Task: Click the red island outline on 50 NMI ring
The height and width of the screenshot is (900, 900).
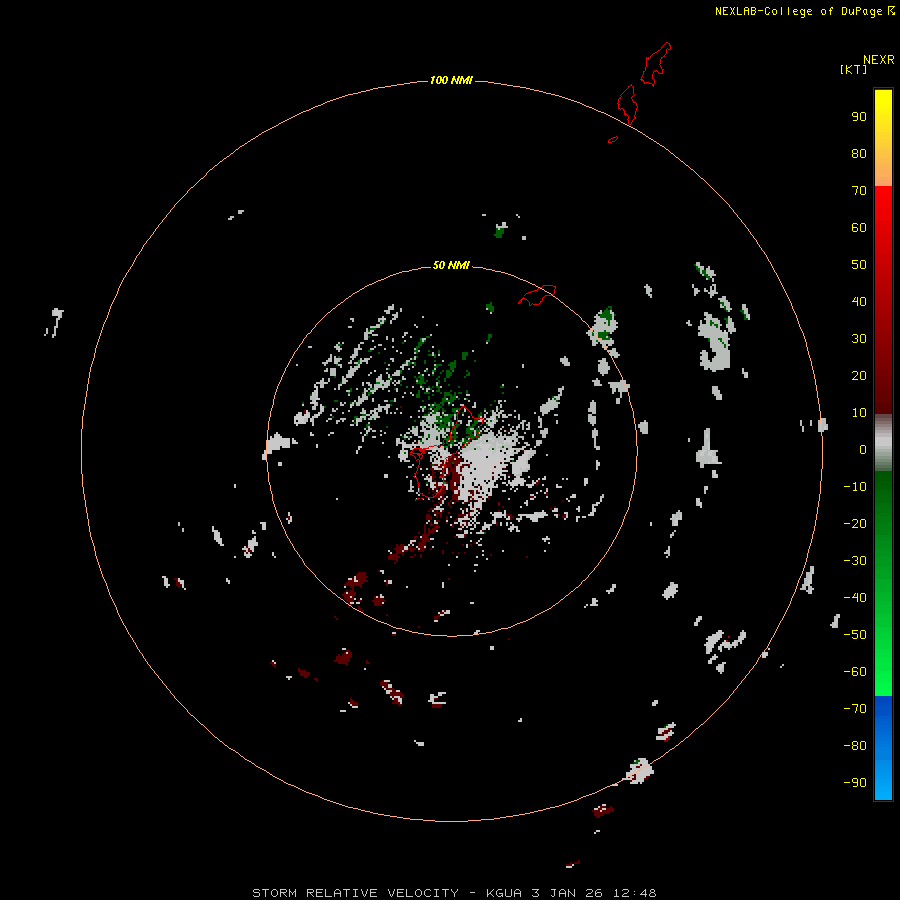Action: click(x=537, y=295)
